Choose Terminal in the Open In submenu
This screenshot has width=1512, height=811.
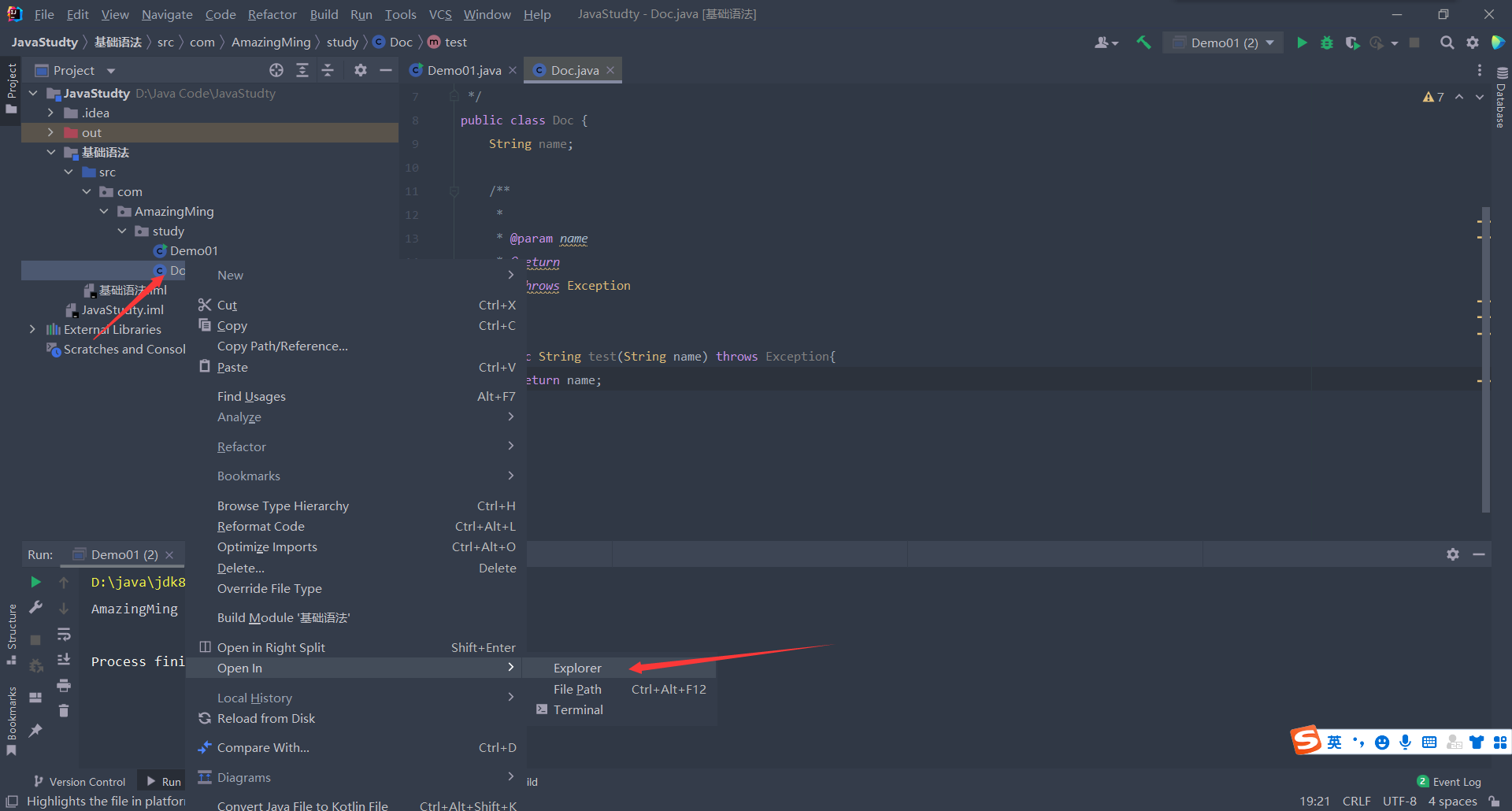[x=618, y=709]
